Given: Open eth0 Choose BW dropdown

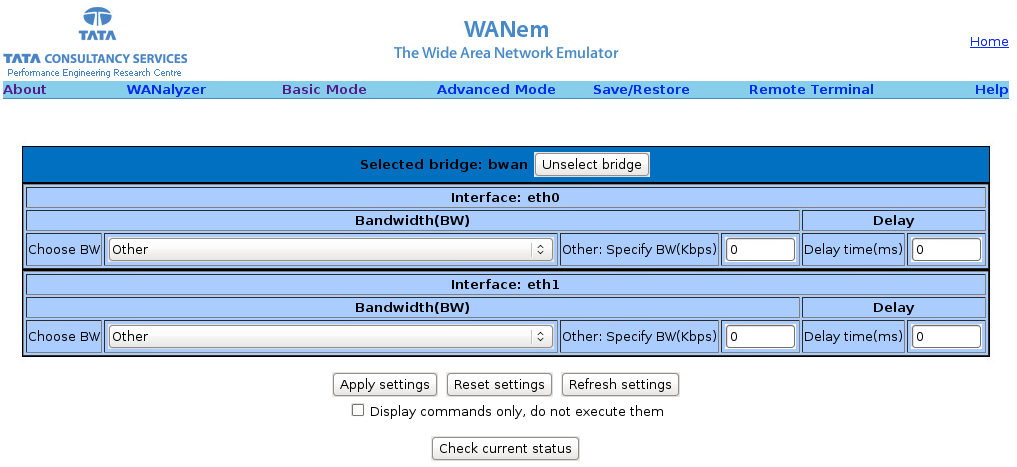Looking at the screenshot, I should [331, 249].
